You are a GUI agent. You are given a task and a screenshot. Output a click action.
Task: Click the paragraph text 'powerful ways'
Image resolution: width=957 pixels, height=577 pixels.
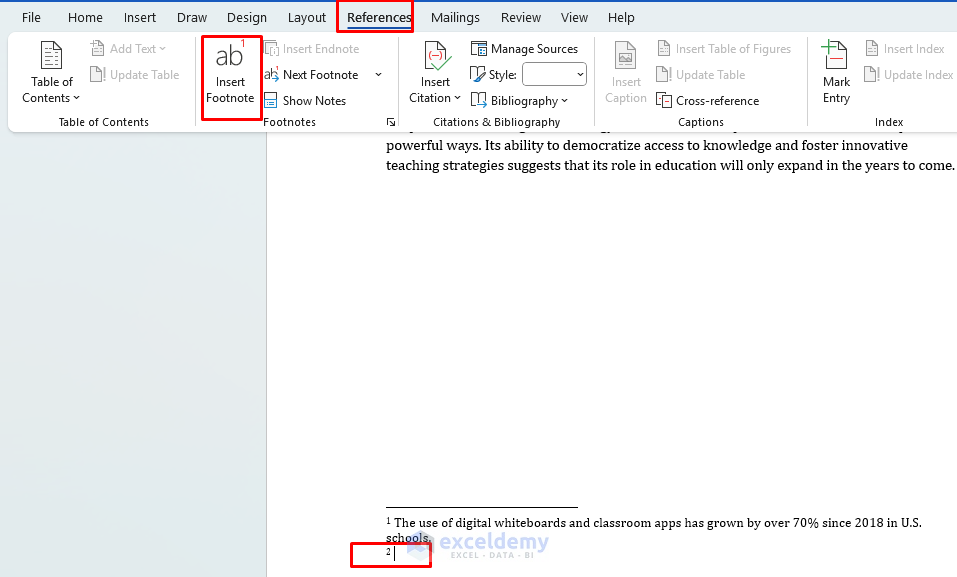click(433, 145)
